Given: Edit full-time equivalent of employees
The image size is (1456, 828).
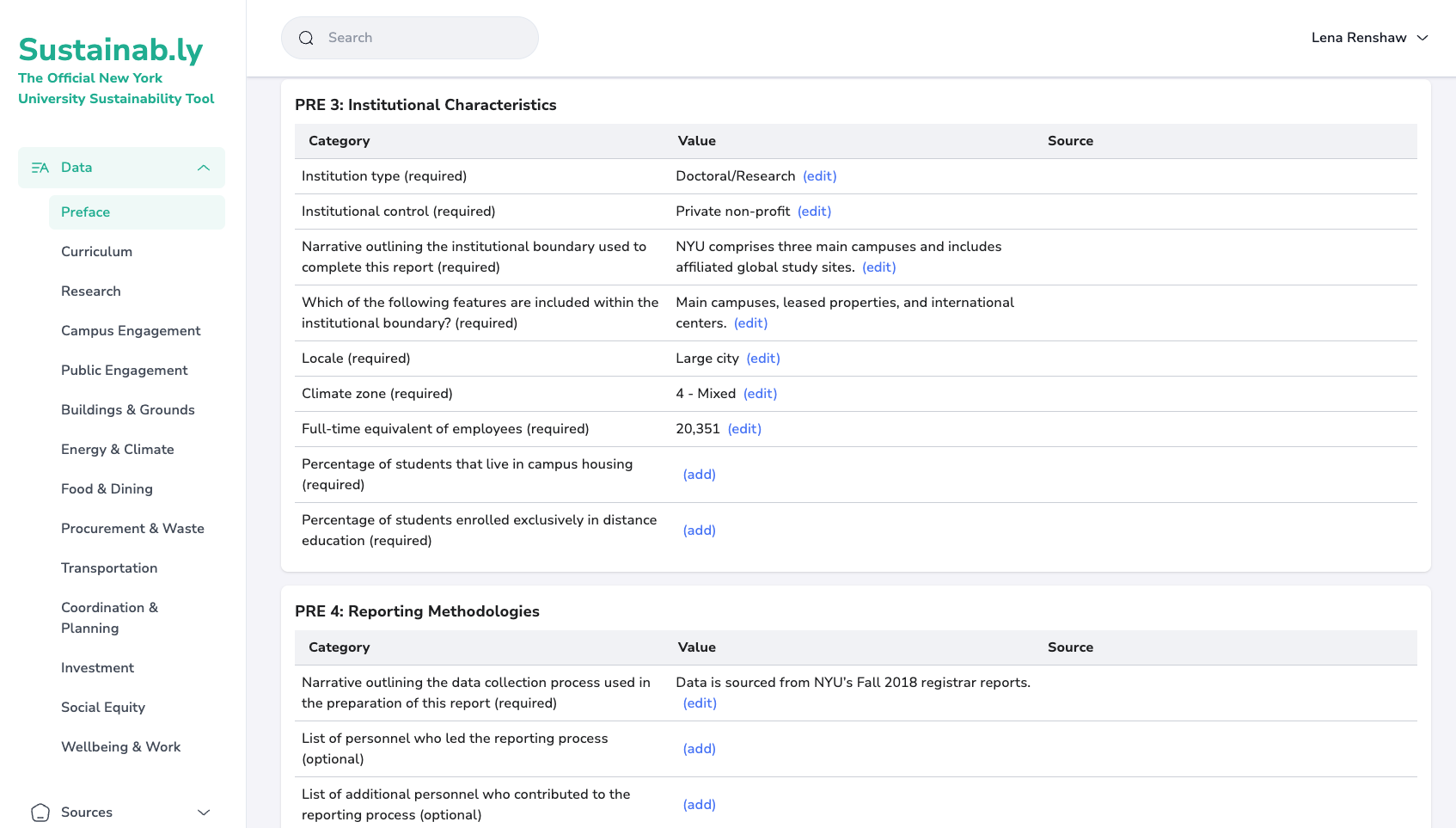Looking at the screenshot, I should click(744, 429).
